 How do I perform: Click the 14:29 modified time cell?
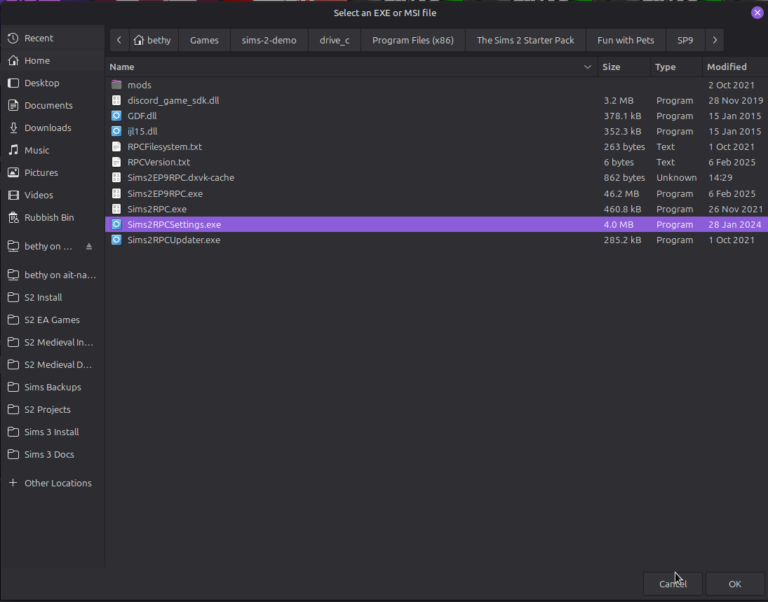point(720,178)
